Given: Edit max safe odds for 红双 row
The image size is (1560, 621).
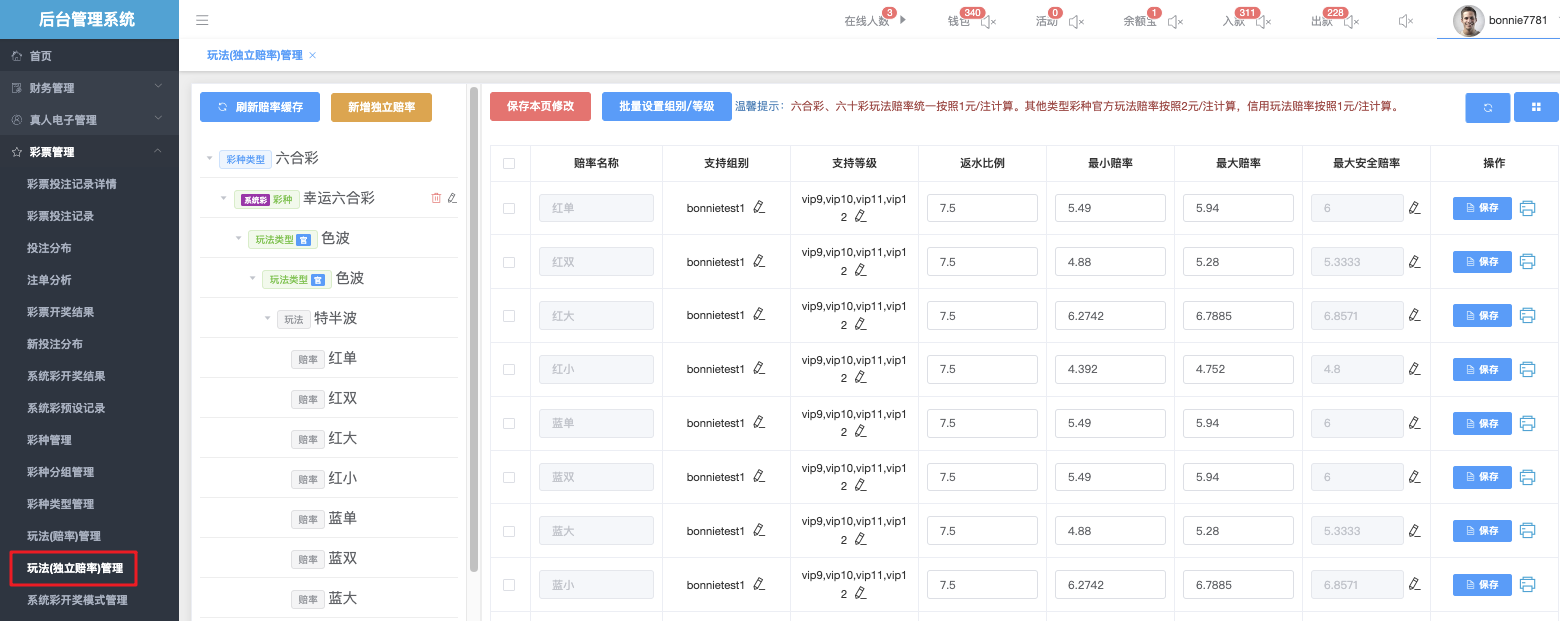Looking at the screenshot, I should (1414, 262).
